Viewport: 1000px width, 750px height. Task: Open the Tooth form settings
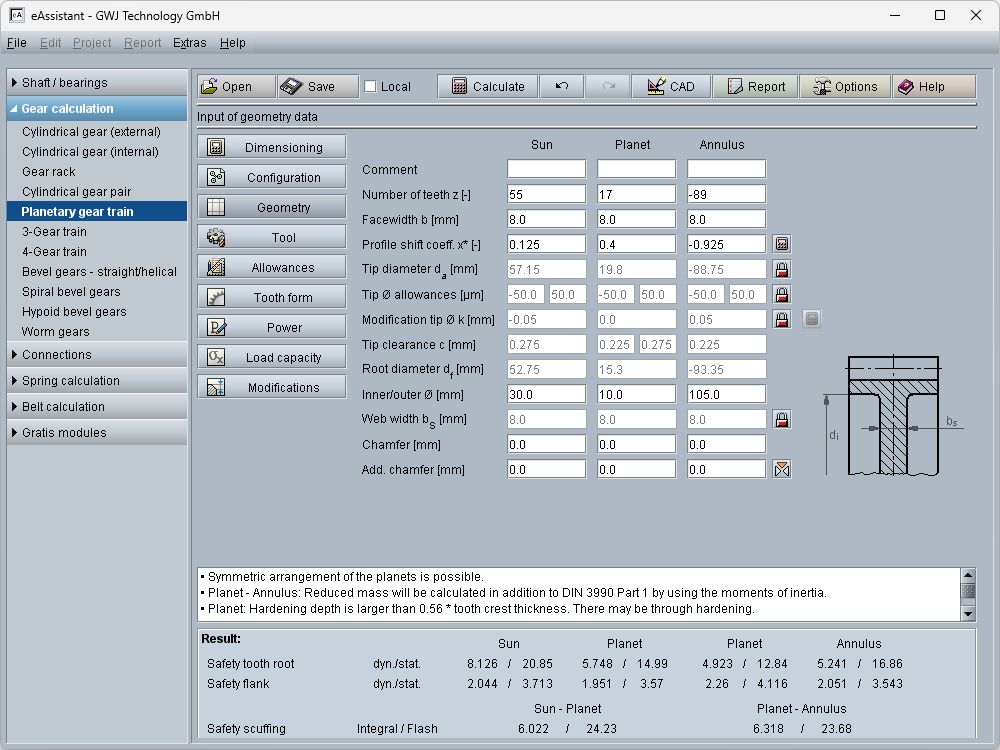(272, 298)
